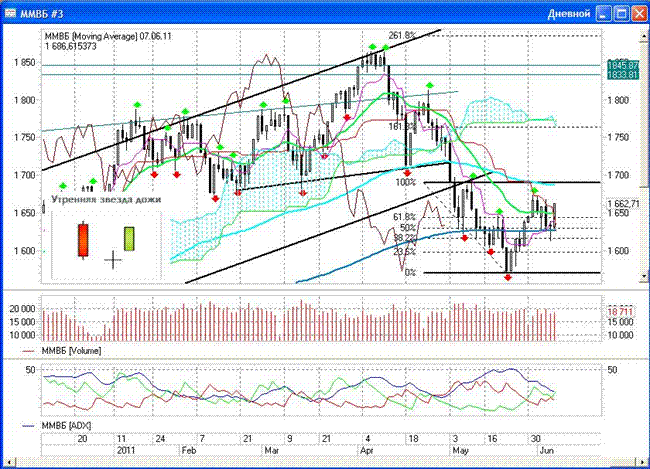Click the horizontal scrollbar left arrow
Screen dimensions: 650x469
click(x=8, y=462)
